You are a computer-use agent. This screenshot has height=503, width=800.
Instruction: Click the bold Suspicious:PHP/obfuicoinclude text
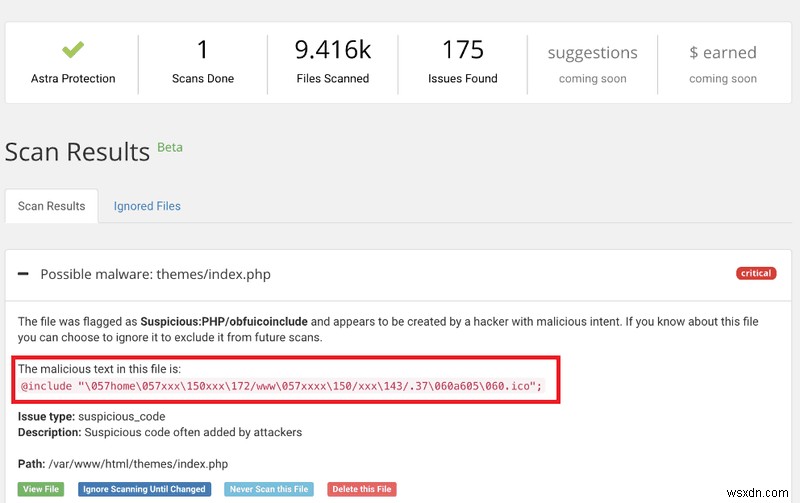click(x=224, y=322)
